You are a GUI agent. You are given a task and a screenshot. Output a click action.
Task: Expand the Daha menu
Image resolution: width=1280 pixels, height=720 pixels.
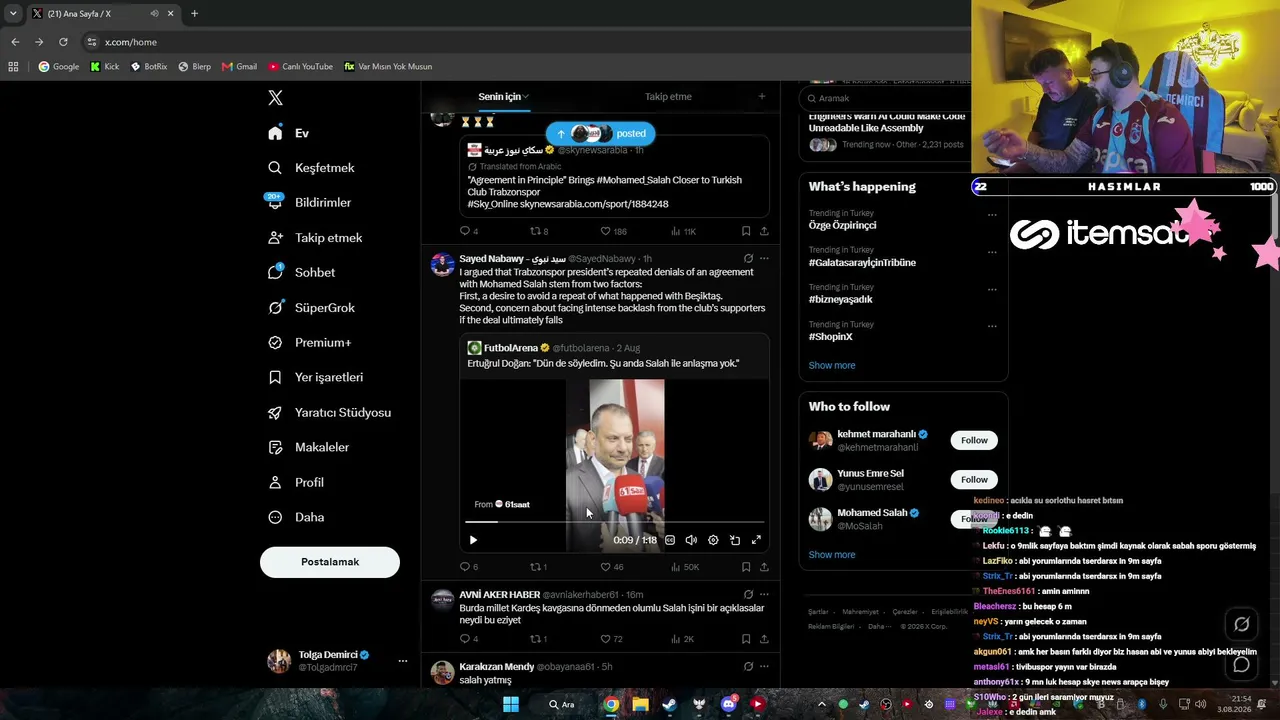click(x=295, y=517)
